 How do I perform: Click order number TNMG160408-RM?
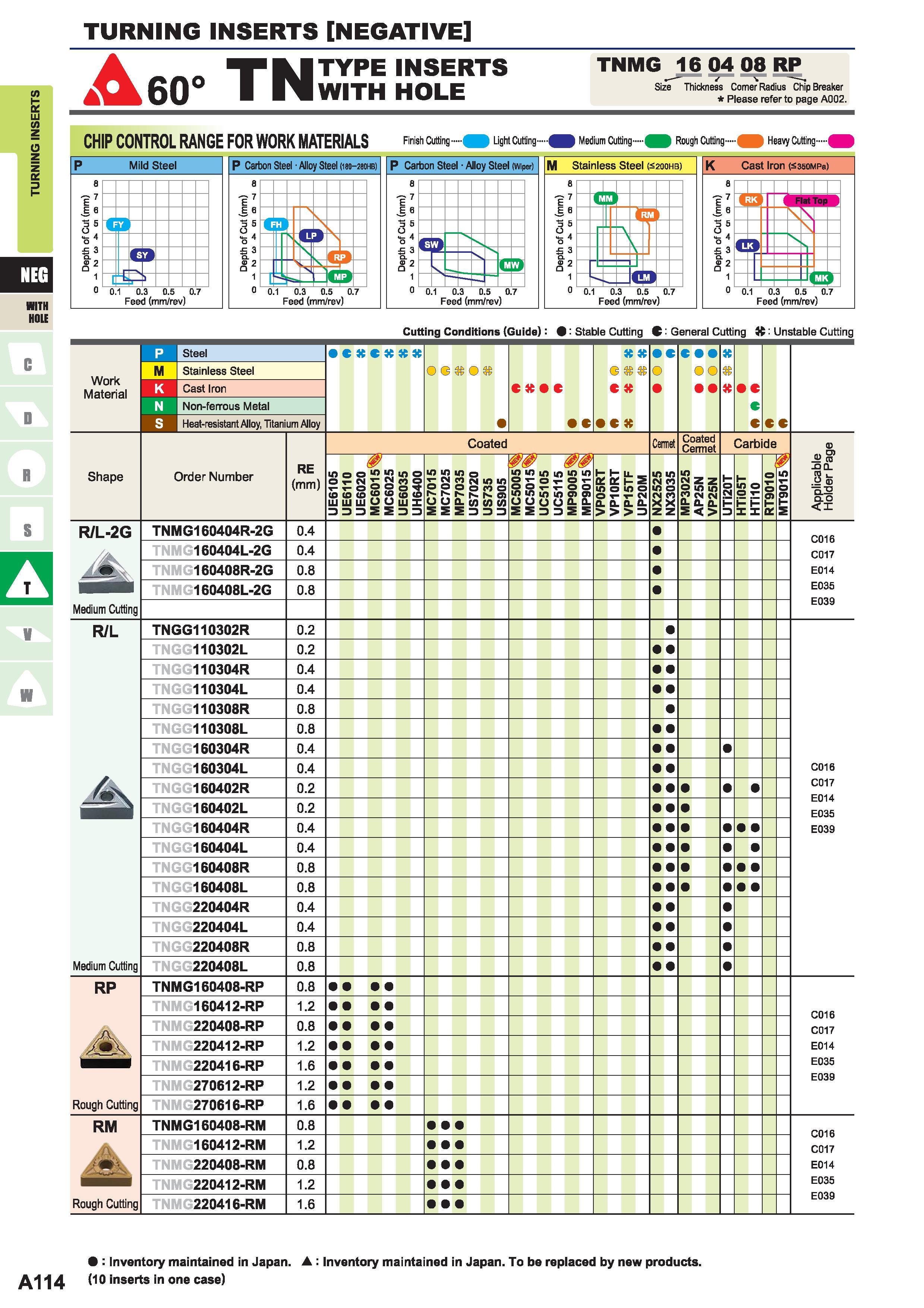(209, 1126)
